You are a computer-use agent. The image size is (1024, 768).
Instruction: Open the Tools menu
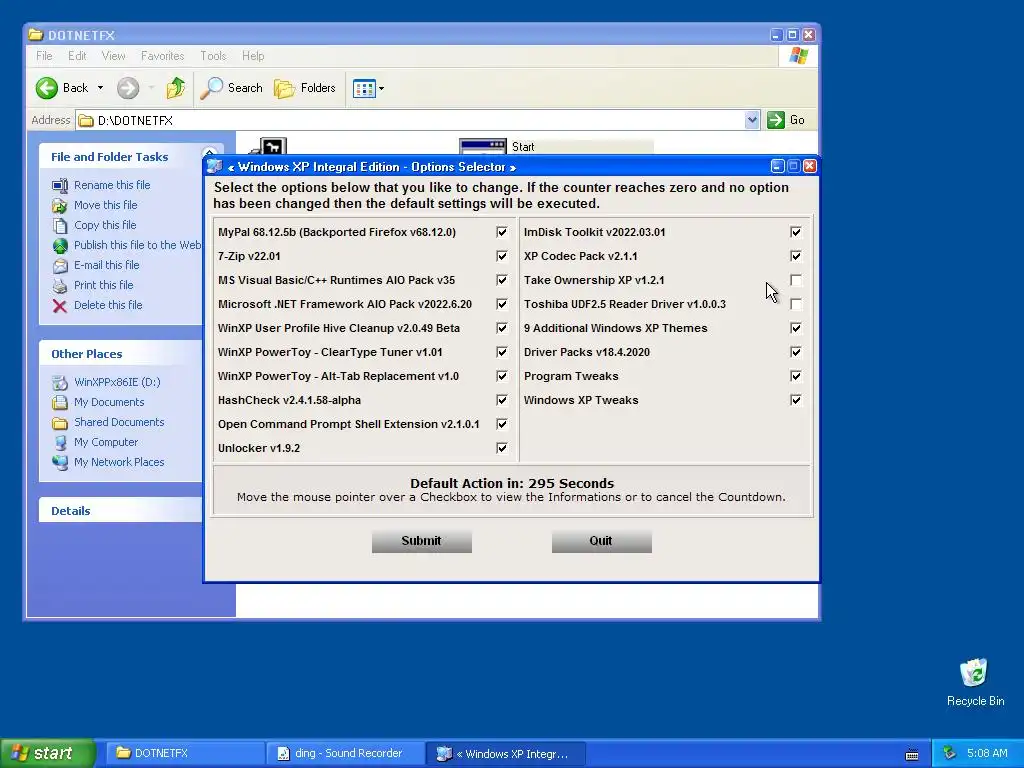(x=213, y=56)
